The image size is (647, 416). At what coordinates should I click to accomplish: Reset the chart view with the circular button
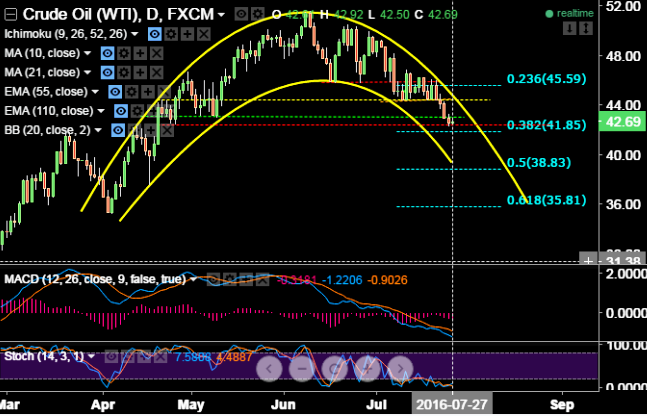[335, 368]
